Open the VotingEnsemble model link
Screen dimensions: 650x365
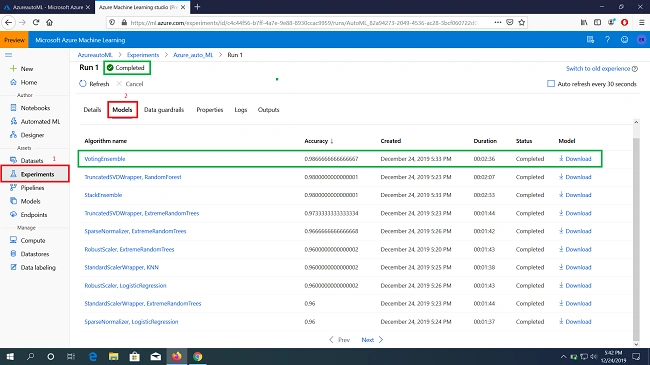point(104,159)
